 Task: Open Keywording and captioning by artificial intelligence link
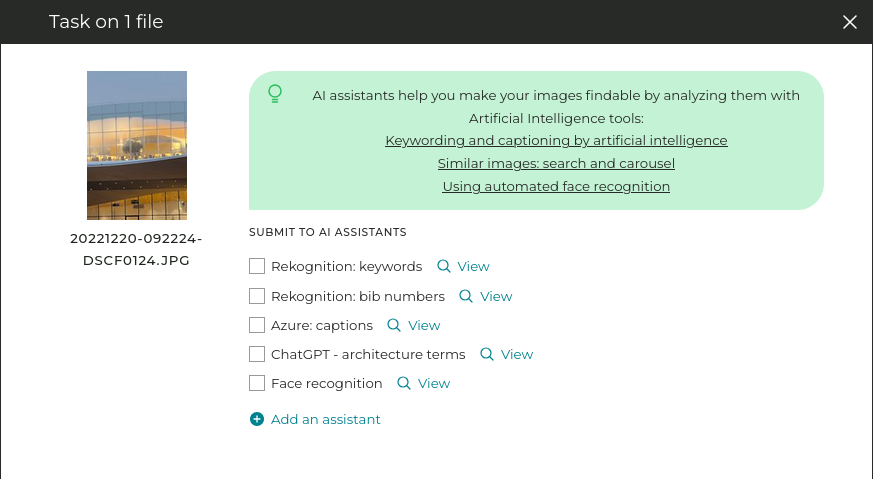pos(556,141)
